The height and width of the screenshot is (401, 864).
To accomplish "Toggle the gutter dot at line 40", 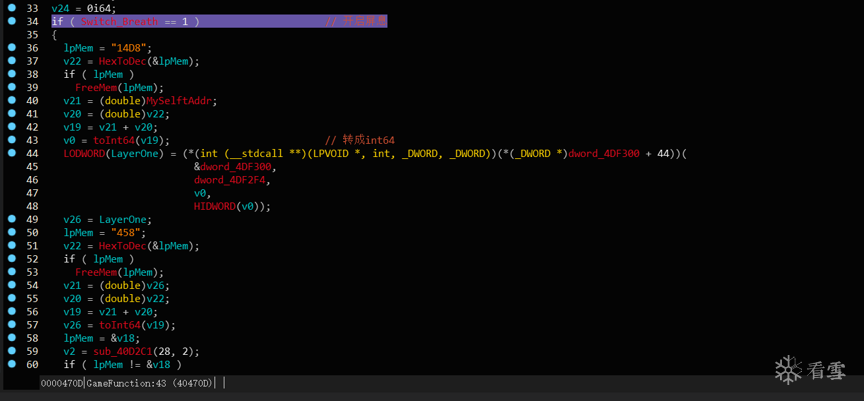I will 11,101.
